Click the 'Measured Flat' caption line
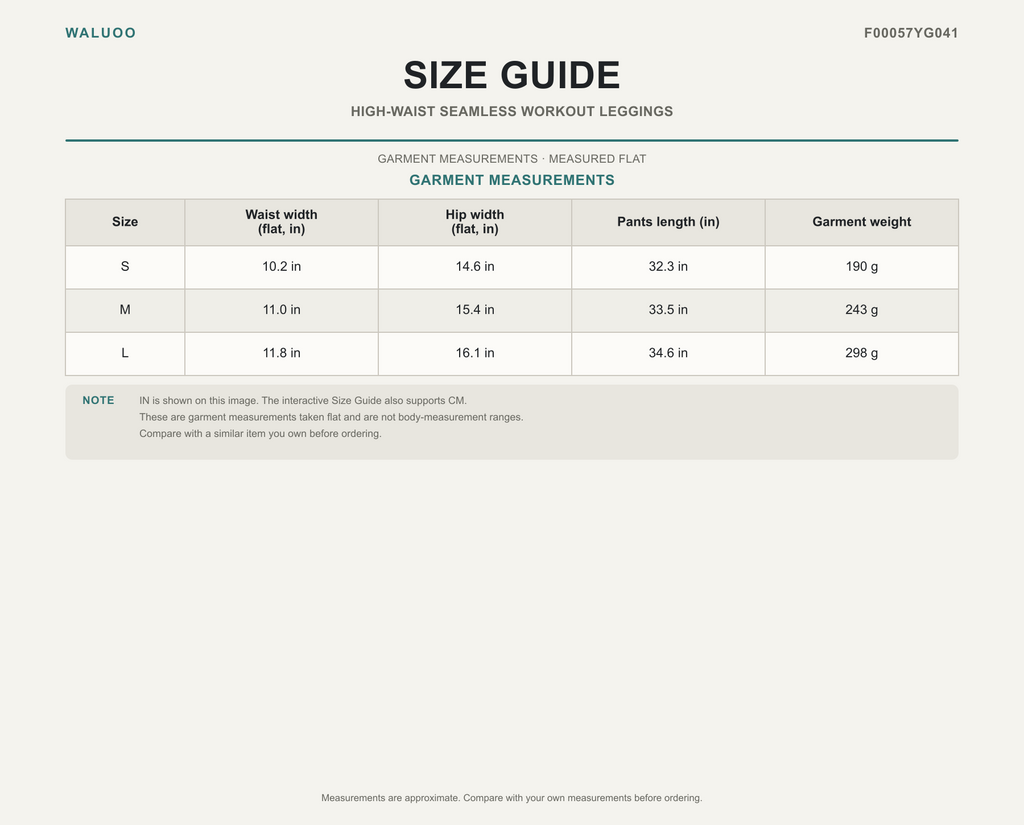Screen dimensions: 1024x825 512,159
